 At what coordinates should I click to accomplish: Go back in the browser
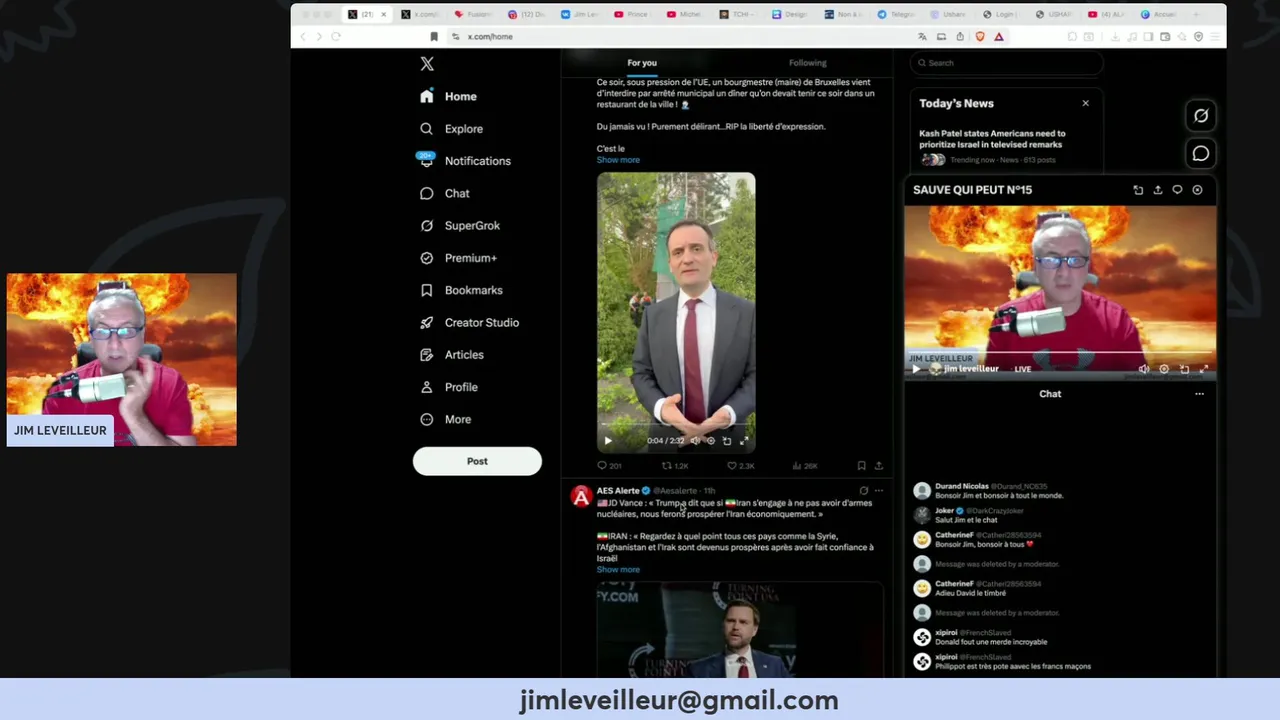303,37
